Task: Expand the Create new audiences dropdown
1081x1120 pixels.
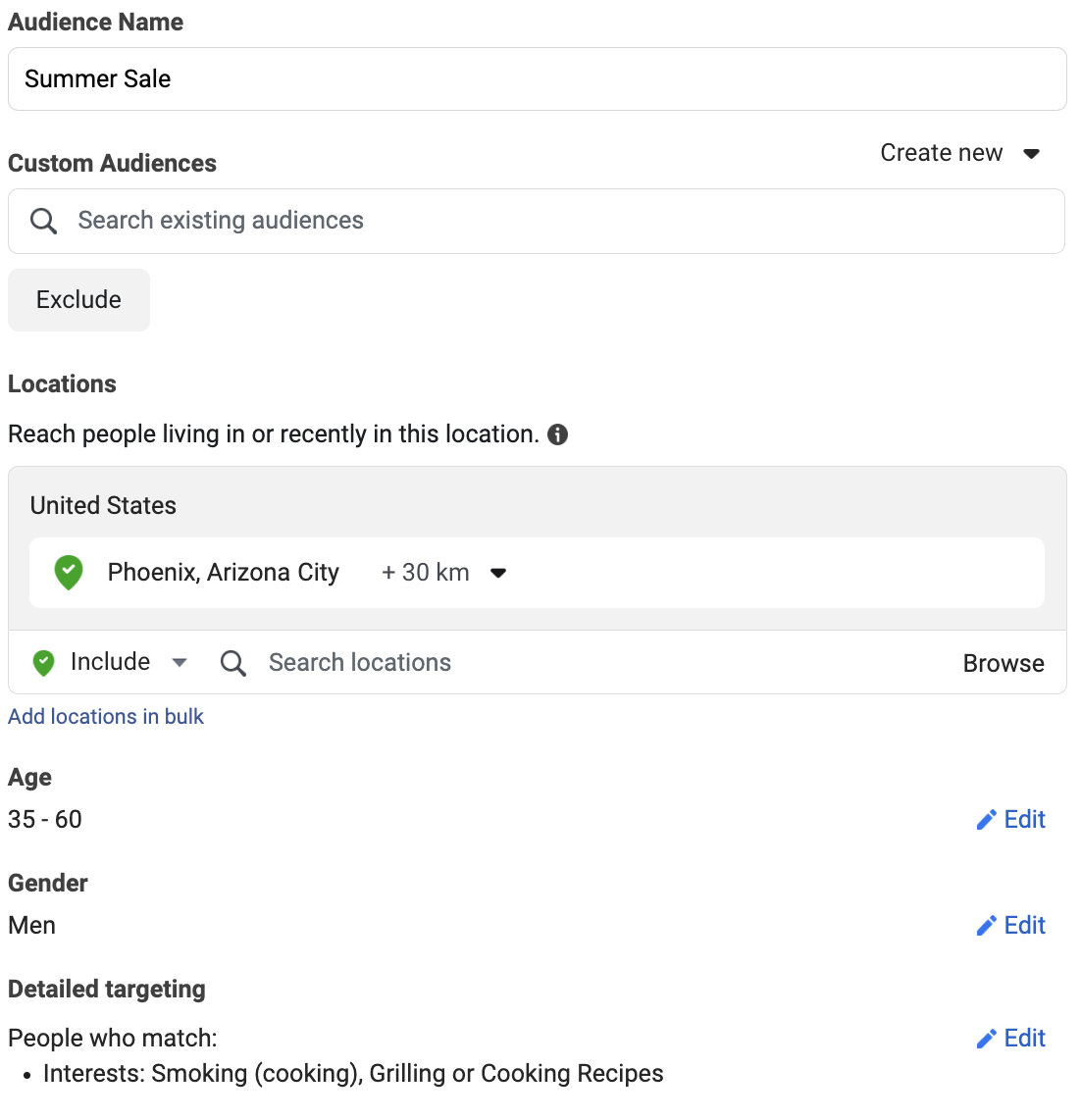Action: click(959, 153)
